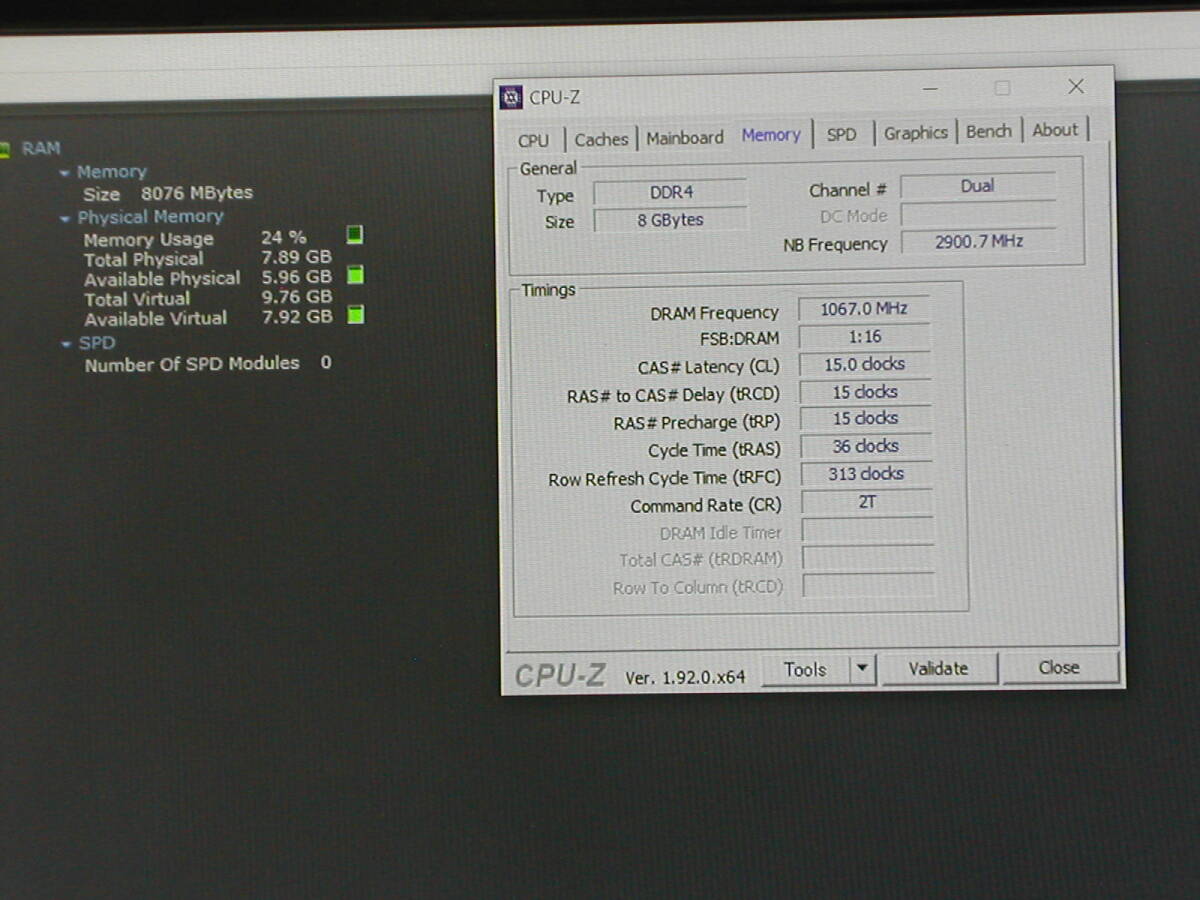
Task: Click the RAM section icon in left panel
Action: pos(5,149)
